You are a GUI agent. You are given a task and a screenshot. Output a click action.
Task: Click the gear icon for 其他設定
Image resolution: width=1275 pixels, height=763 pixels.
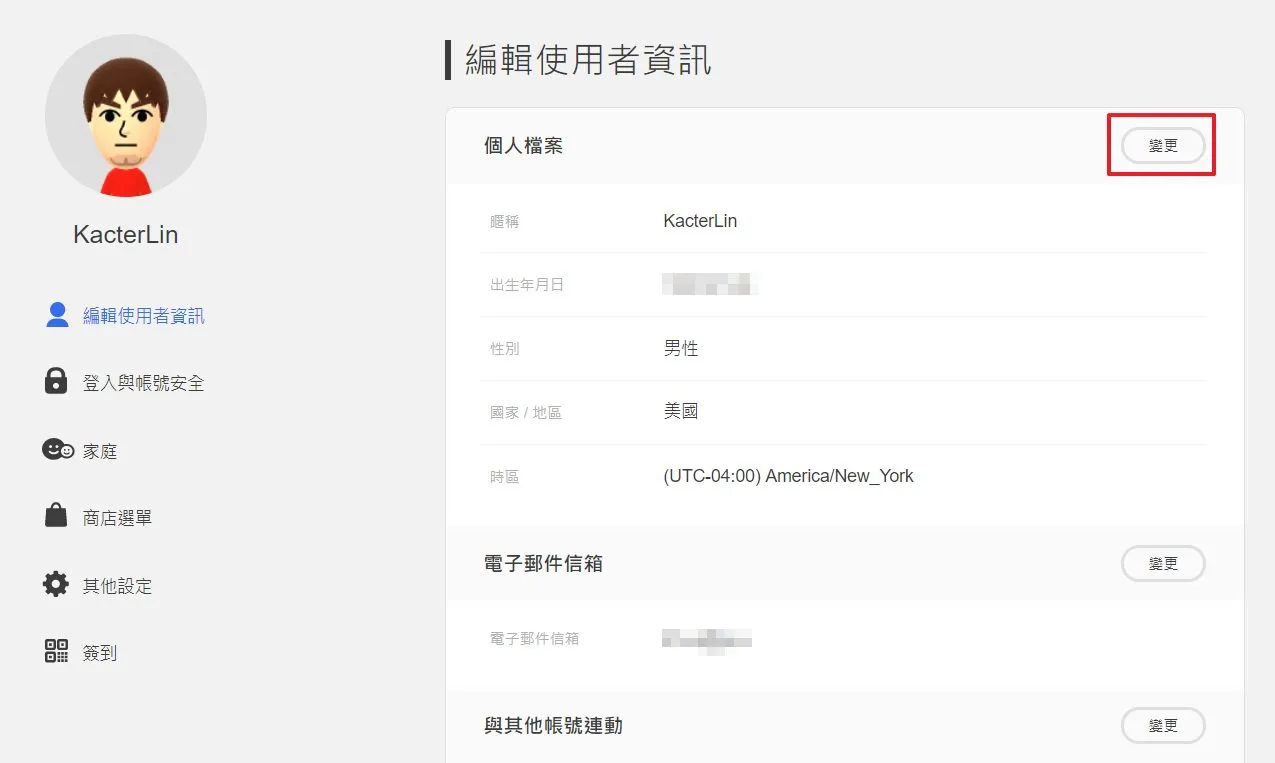[x=56, y=584]
